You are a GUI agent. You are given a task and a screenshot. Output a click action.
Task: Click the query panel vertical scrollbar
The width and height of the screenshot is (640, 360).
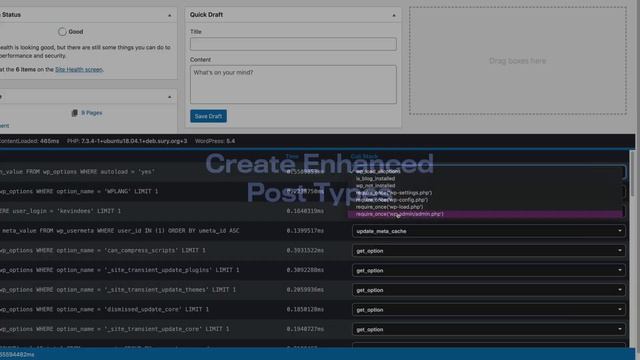[632, 173]
